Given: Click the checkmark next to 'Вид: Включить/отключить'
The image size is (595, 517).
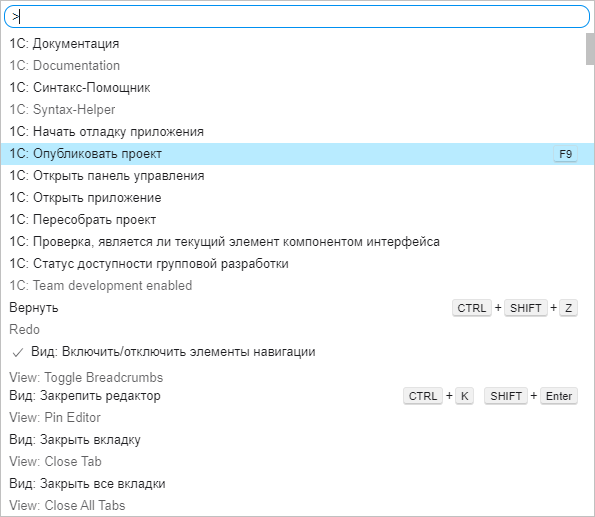Looking at the screenshot, I should tap(17, 353).
